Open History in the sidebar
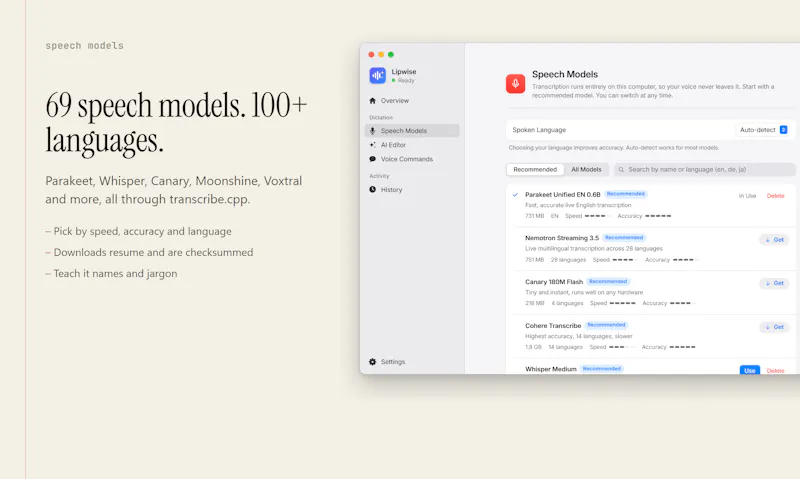Image resolution: width=800 pixels, height=479 pixels. tap(391, 189)
